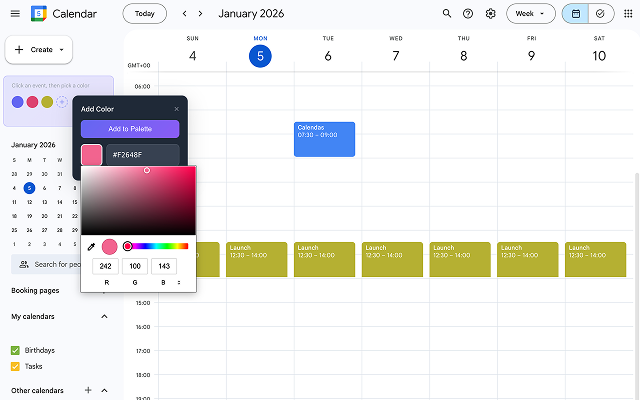Select Monday 5 day header
This screenshot has height=400, width=640.
pyautogui.click(x=260, y=56)
